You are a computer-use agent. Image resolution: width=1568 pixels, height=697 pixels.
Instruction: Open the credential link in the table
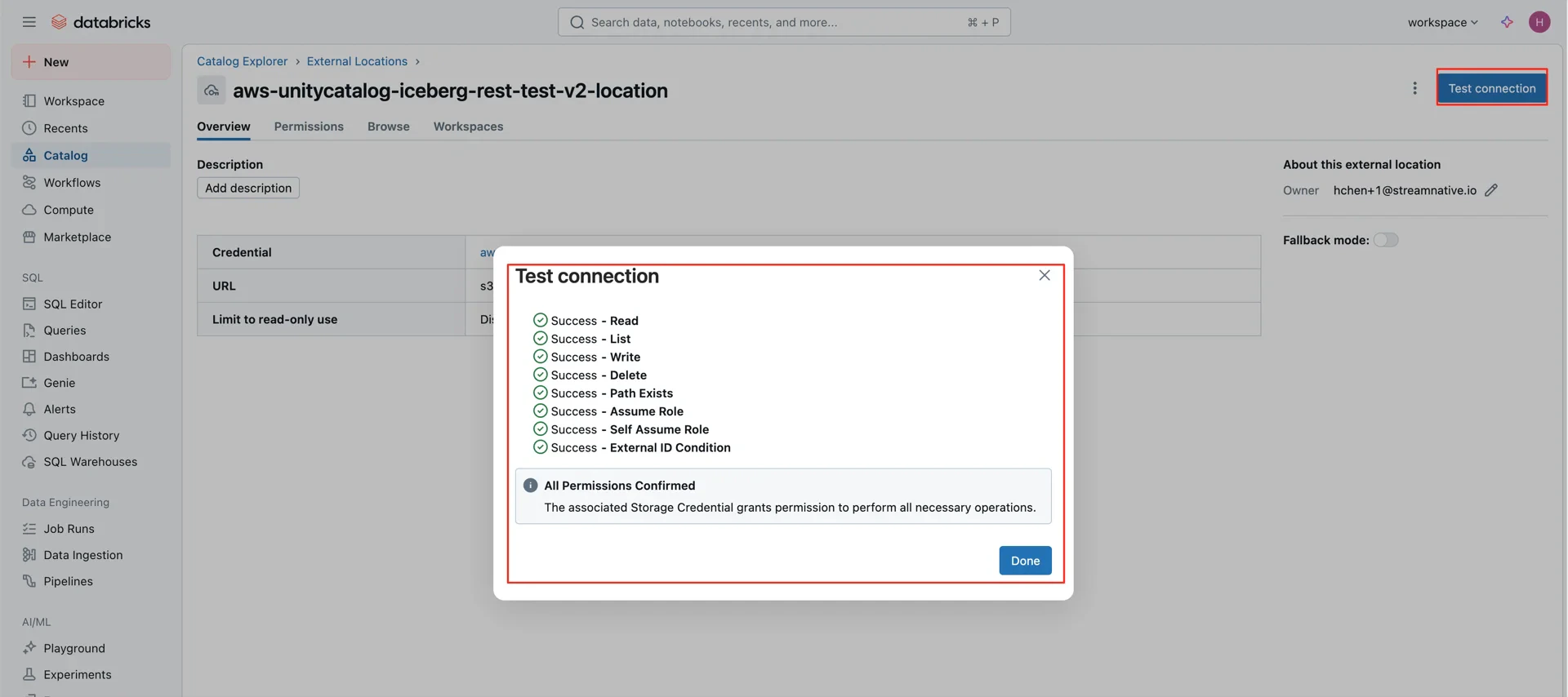coord(487,252)
